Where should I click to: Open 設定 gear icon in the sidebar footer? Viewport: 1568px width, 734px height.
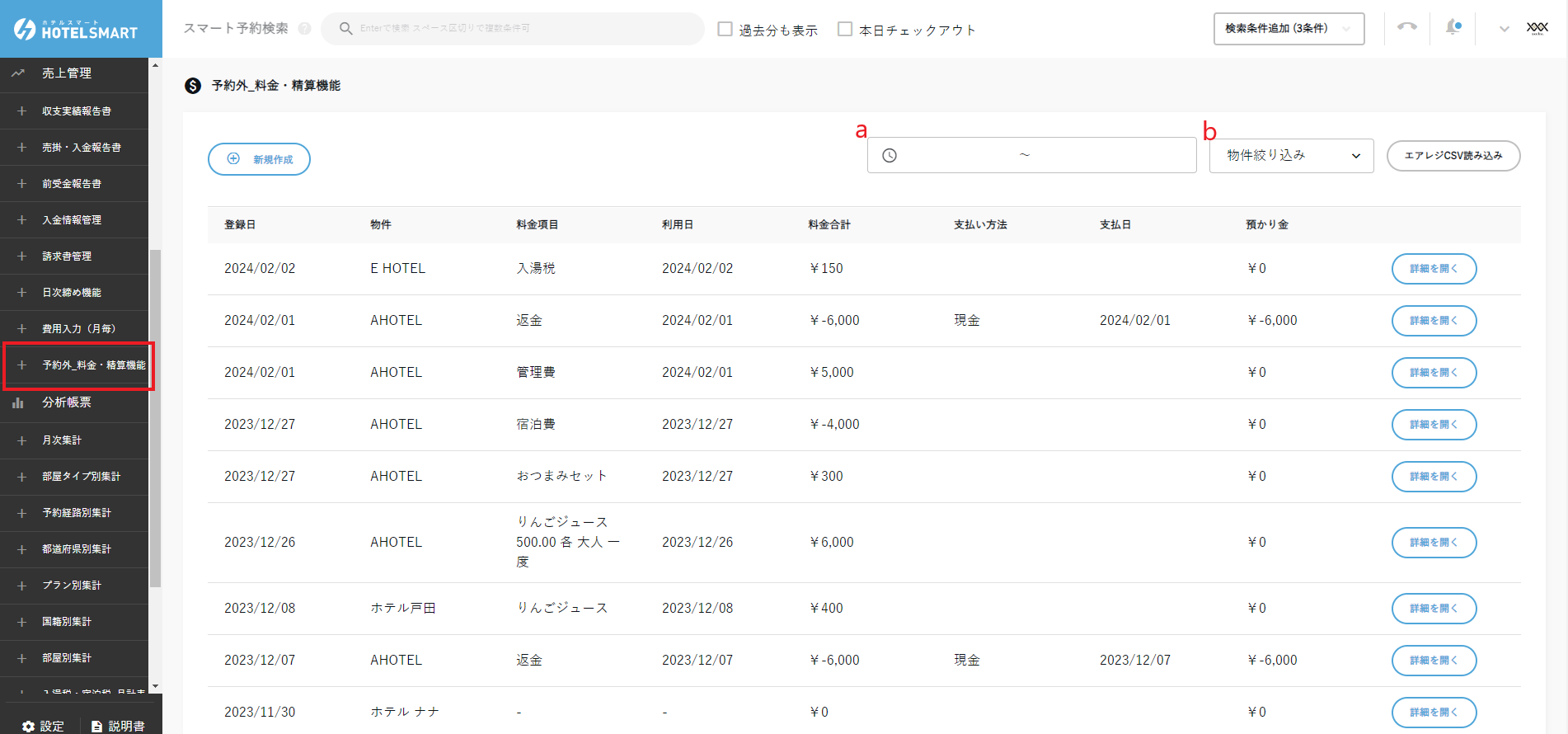[x=29, y=726]
